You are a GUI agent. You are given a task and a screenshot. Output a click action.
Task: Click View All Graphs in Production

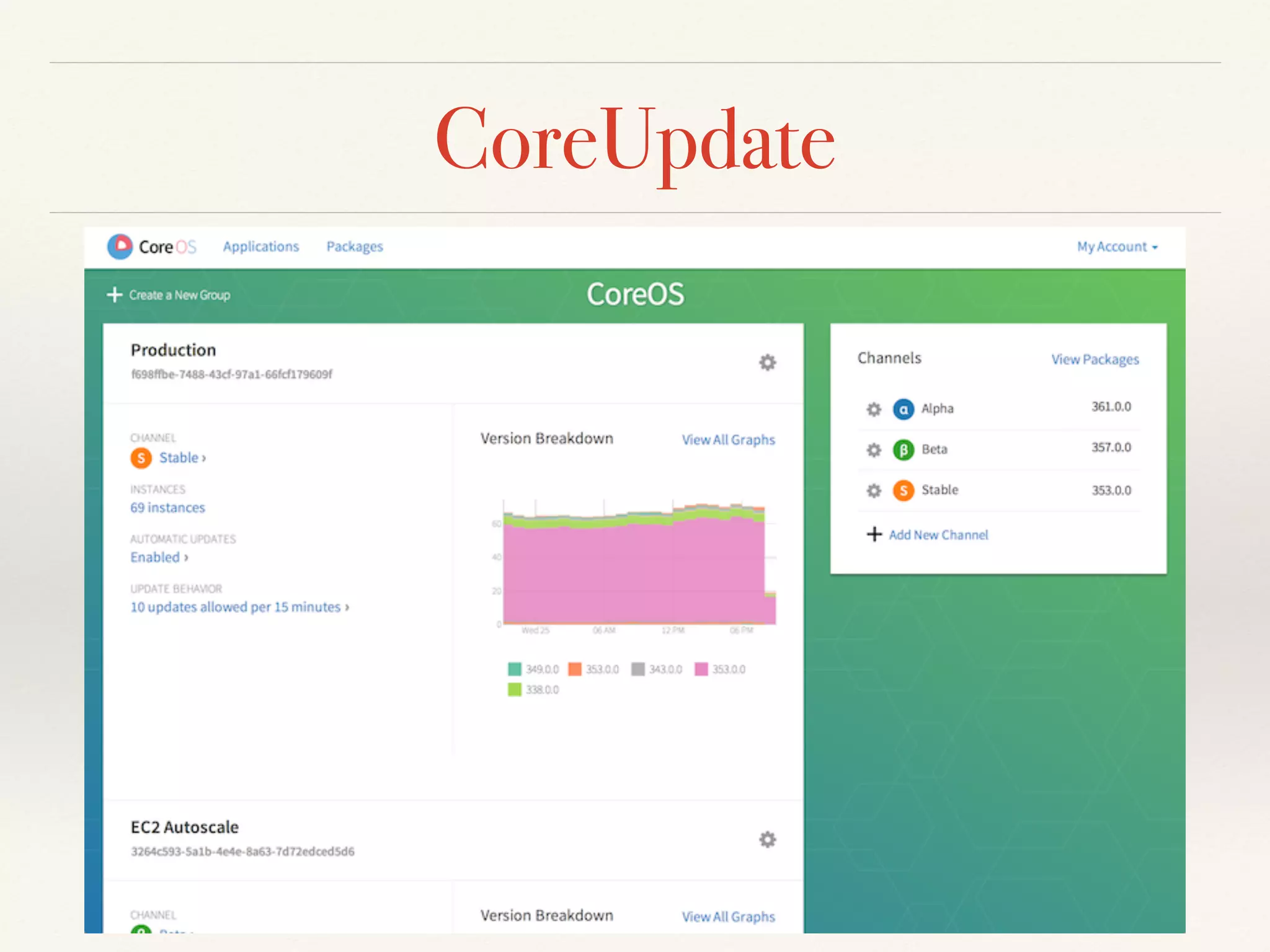(x=729, y=439)
